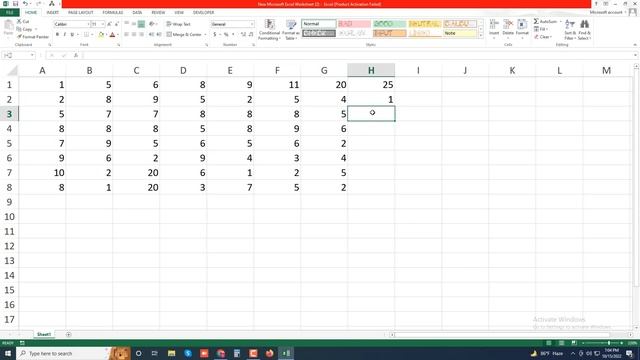Click the orientation text angle icon

pyautogui.click(x=152, y=24)
